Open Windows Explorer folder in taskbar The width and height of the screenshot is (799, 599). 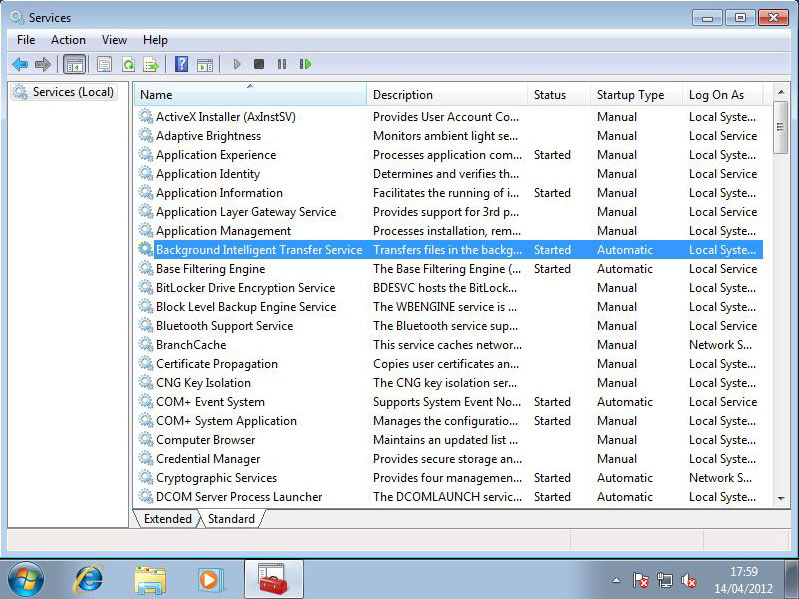click(x=149, y=580)
